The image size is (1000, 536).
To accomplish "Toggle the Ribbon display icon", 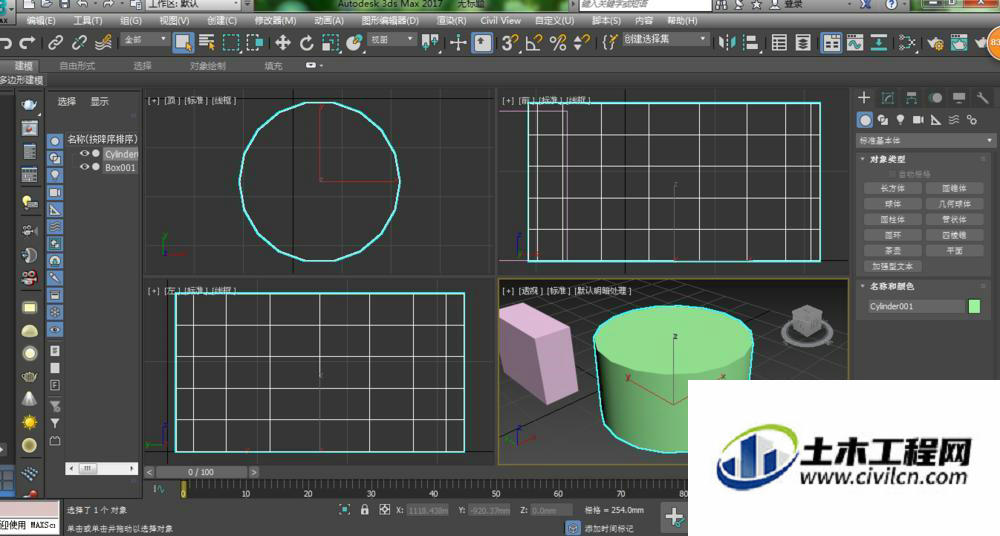I will (x=831, y=43).
